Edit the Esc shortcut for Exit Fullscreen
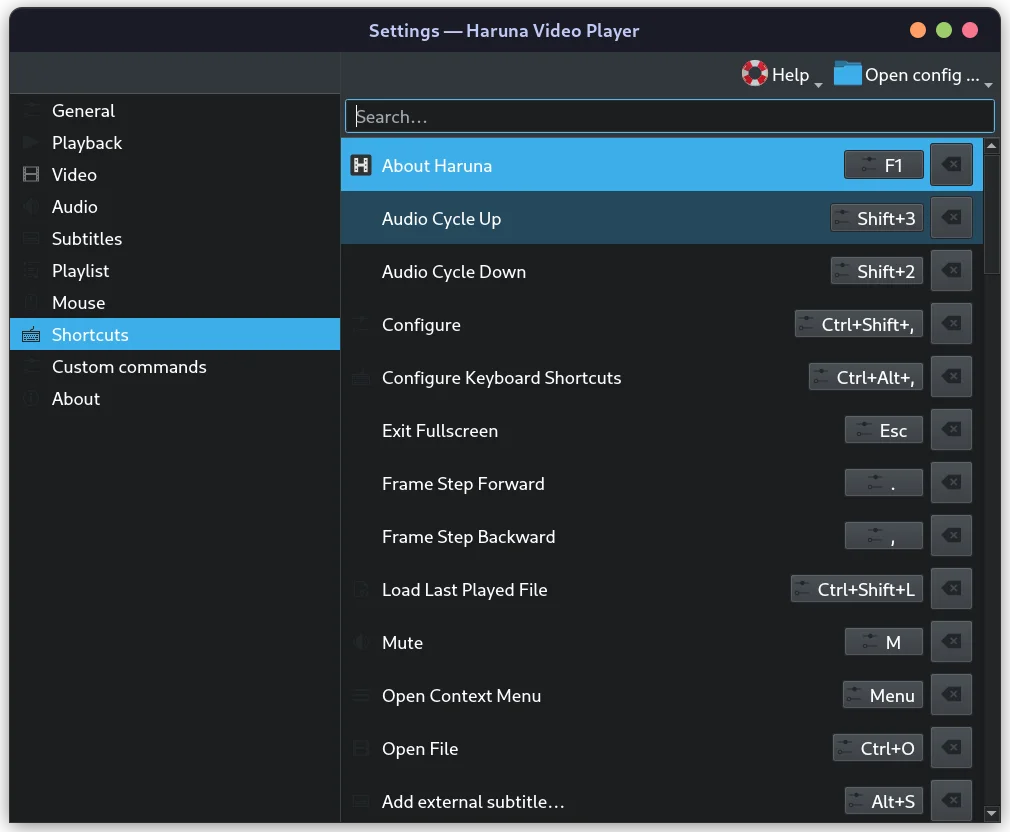Screen dimensions: 1010x832 coord(883,430)
